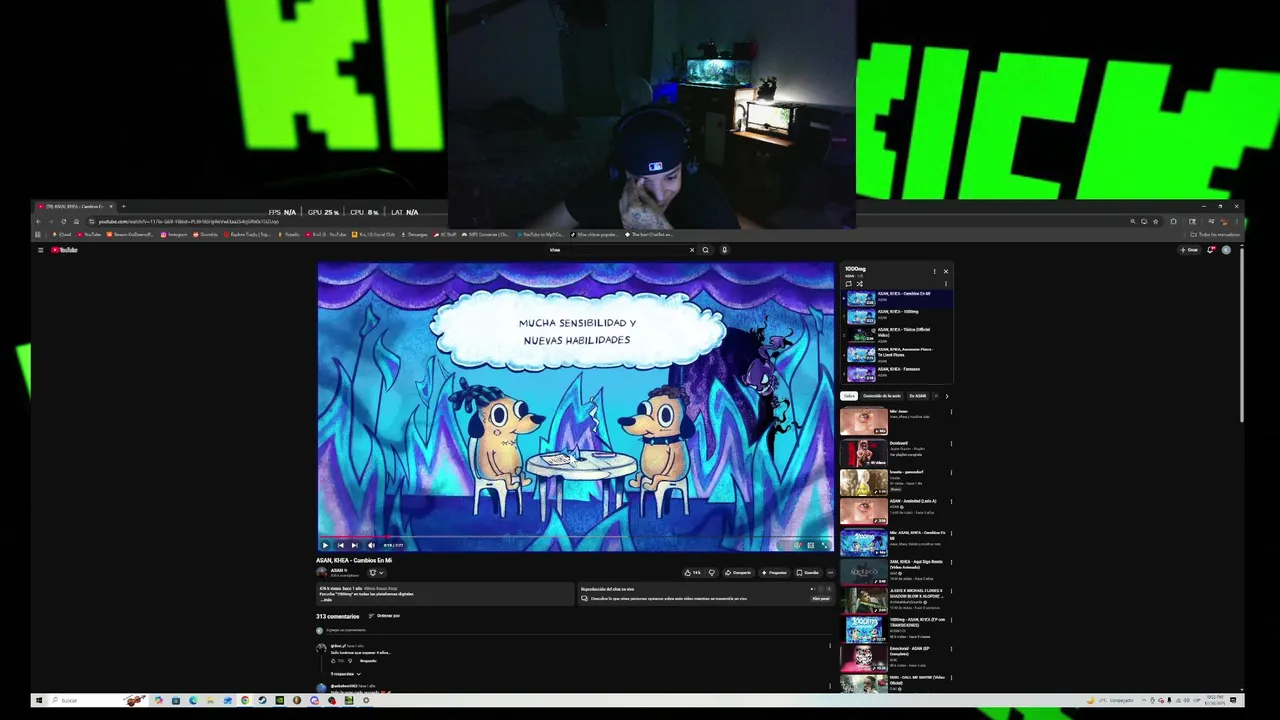The image size is (1280, 720).
Task: Like the first comment
Action: [334, 661]
